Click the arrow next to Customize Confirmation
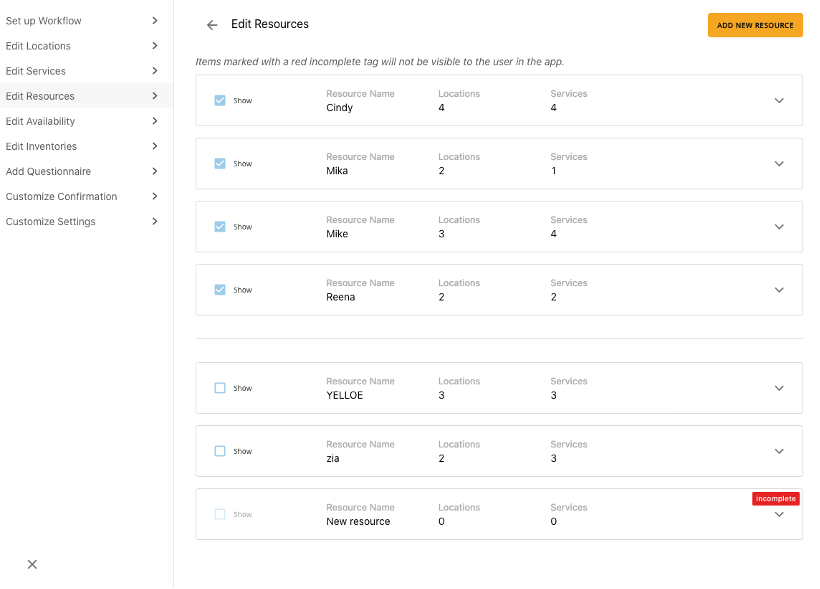 155,196
